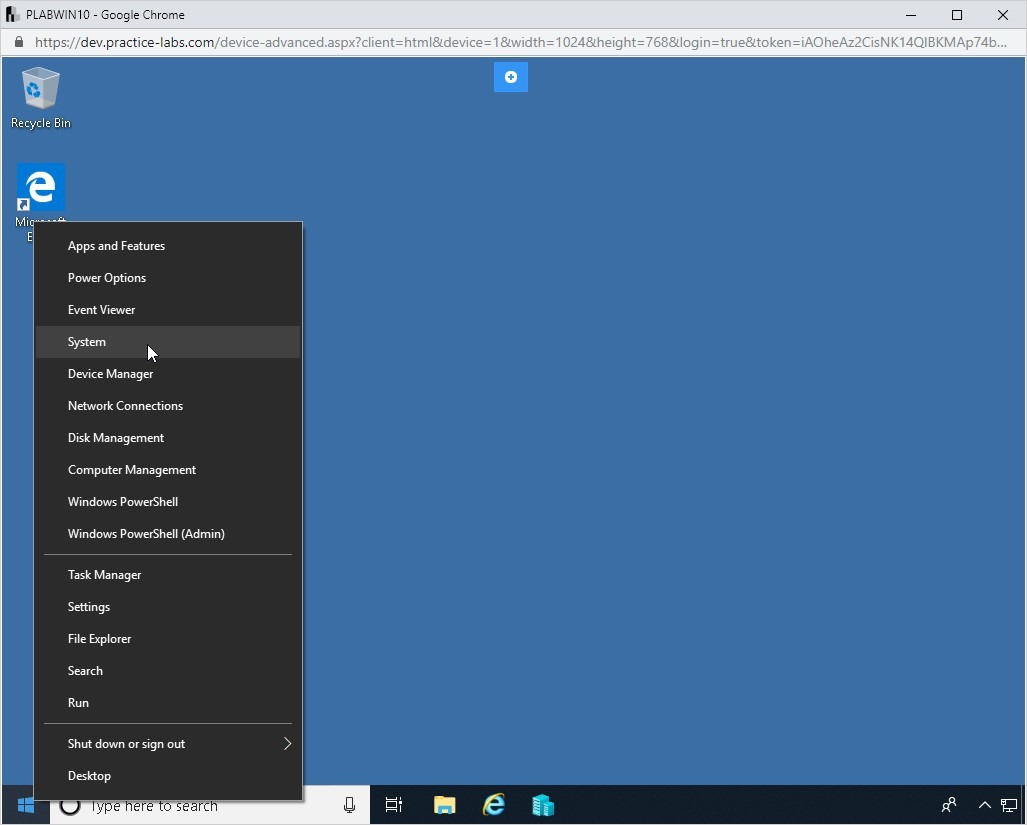Launch Windows PowerShell
This screenshot has height=825, width=1027.
pyautogui.click(x=168, y=503)
